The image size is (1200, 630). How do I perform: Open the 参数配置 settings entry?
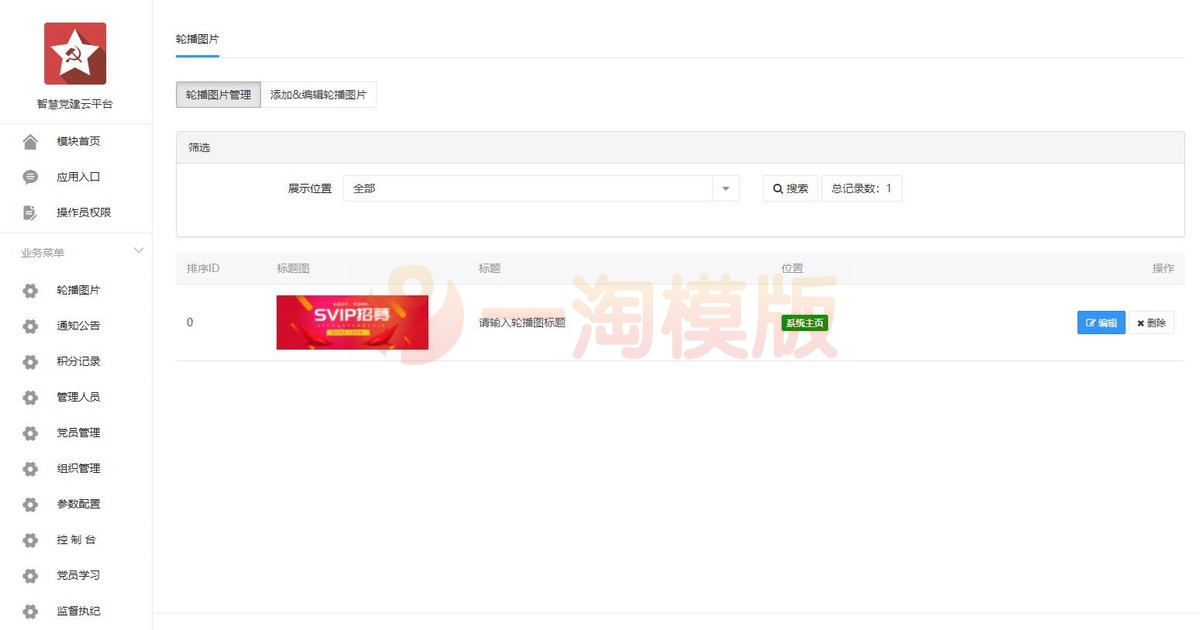point(75,504)
